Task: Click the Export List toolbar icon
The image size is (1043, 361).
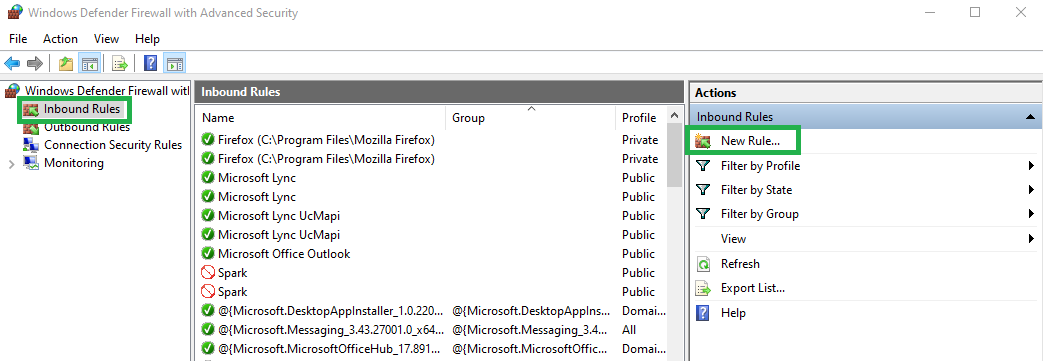Action: point(120,64)
